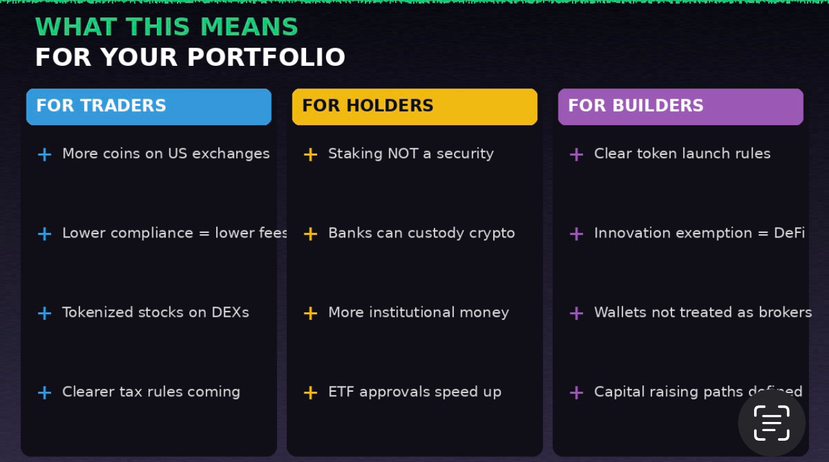
Task: Select the blue FOR TRADERS header
Action: pyautogui.click(x=149, y=106)
